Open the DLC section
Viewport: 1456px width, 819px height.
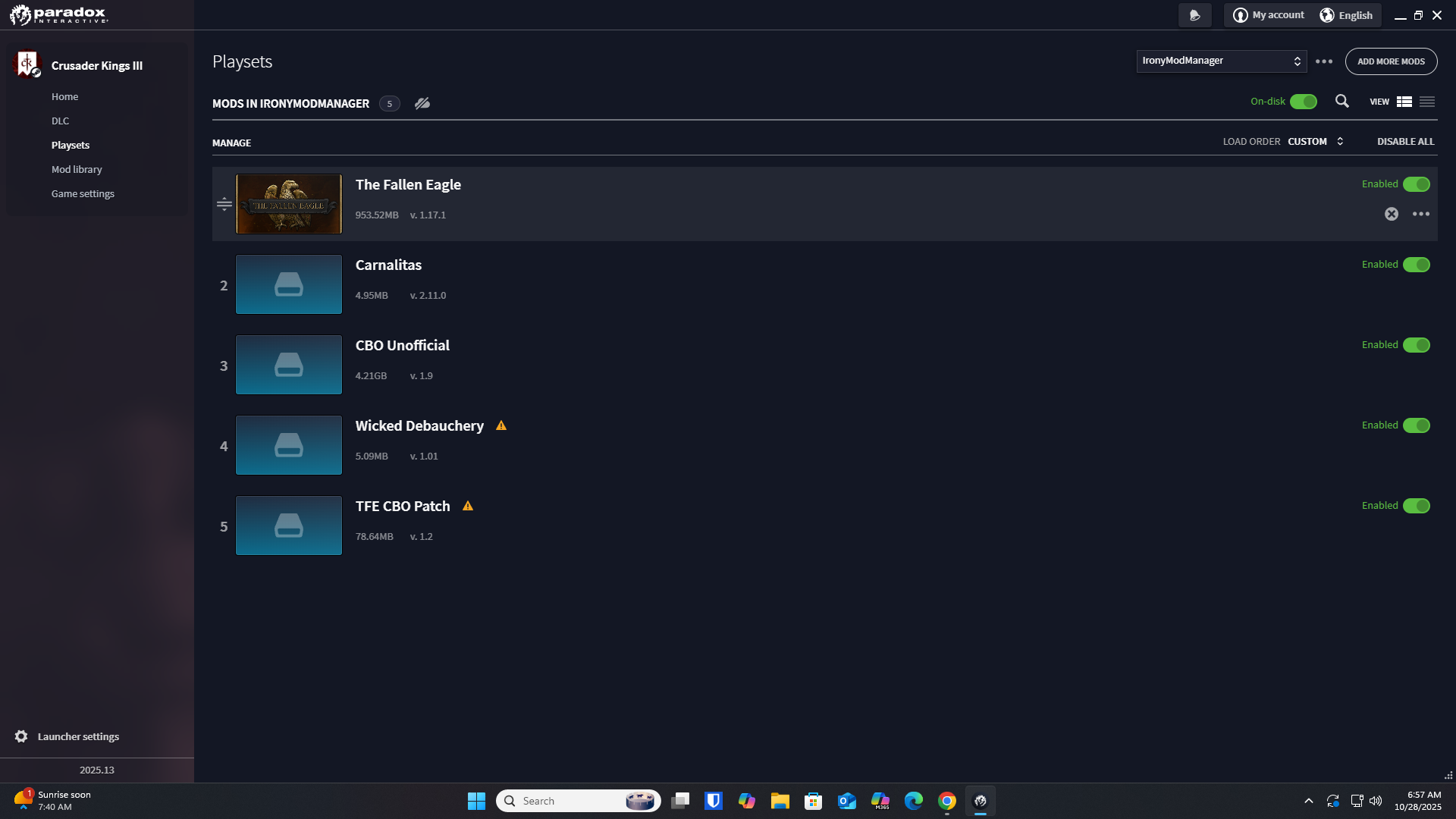(x=61, y=121)
